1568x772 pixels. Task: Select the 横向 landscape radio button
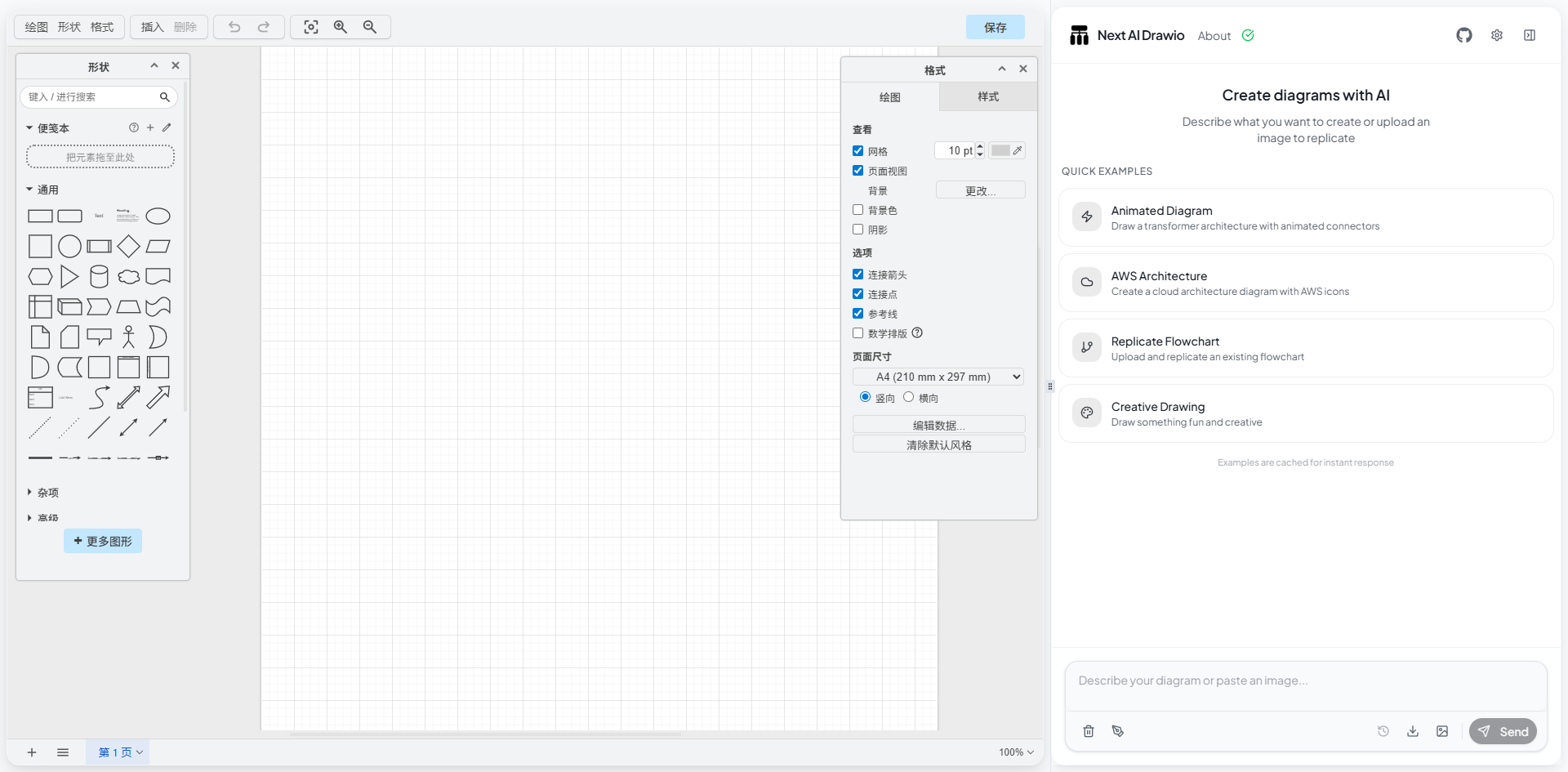tap(908, 397)
